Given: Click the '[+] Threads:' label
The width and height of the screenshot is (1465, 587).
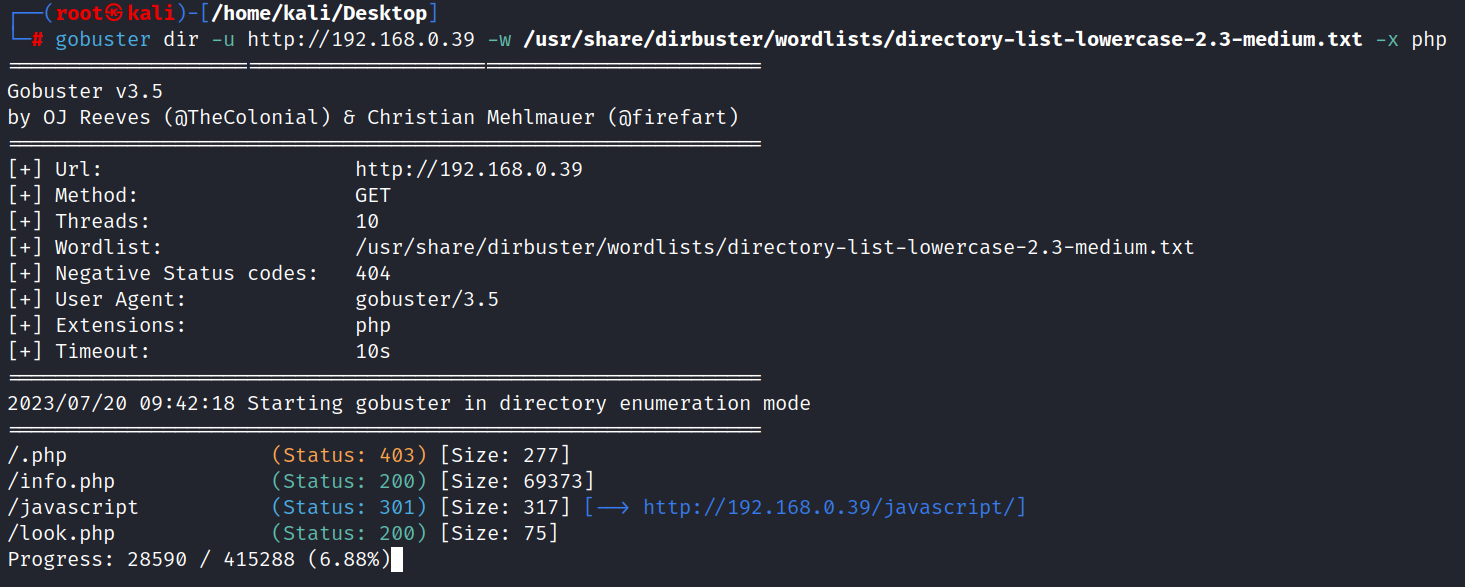Looking at the screenshot, I should pyautogui.click(x=79, y=221).
